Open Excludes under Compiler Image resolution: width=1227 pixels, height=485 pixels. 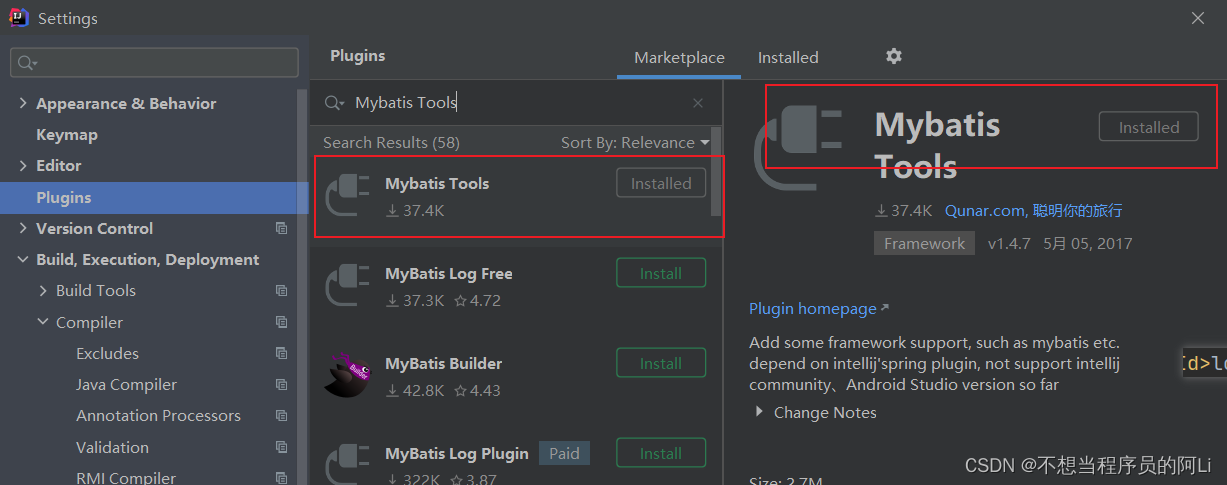107,353
